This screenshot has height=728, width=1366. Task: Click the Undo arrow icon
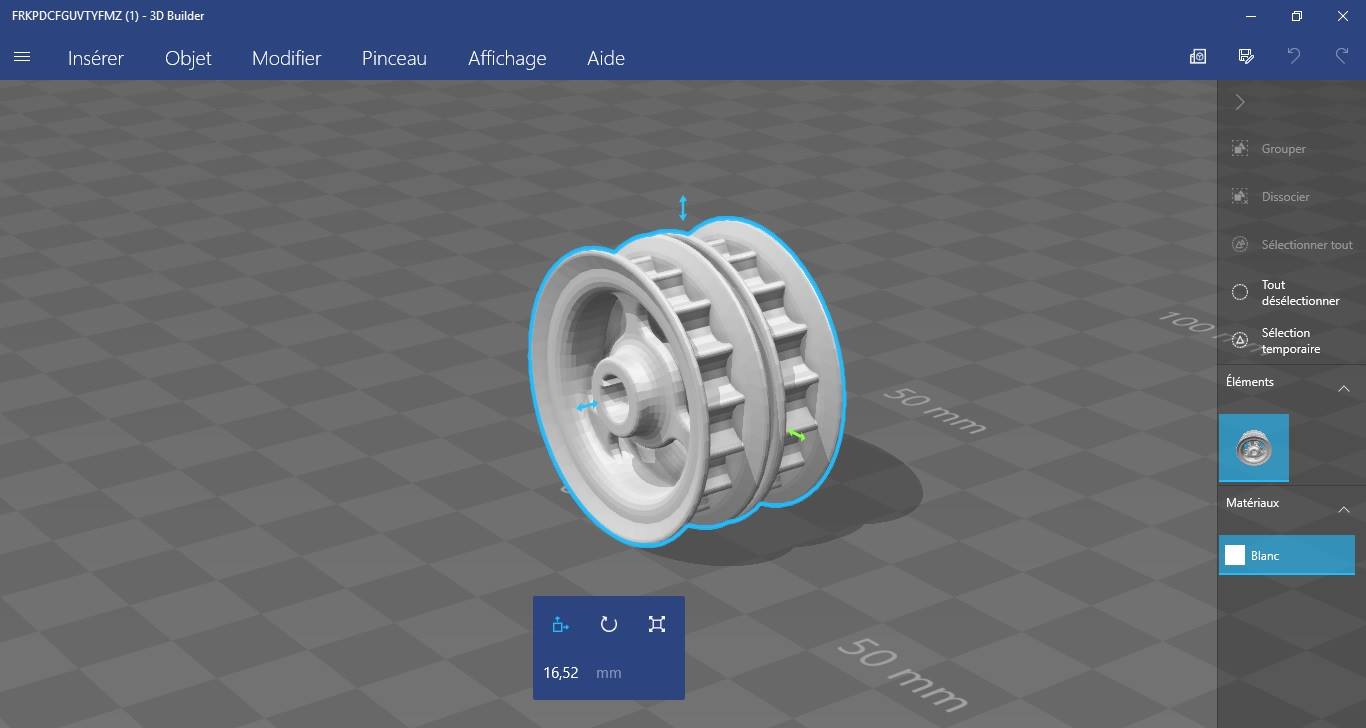click(x=1294, y=57)
